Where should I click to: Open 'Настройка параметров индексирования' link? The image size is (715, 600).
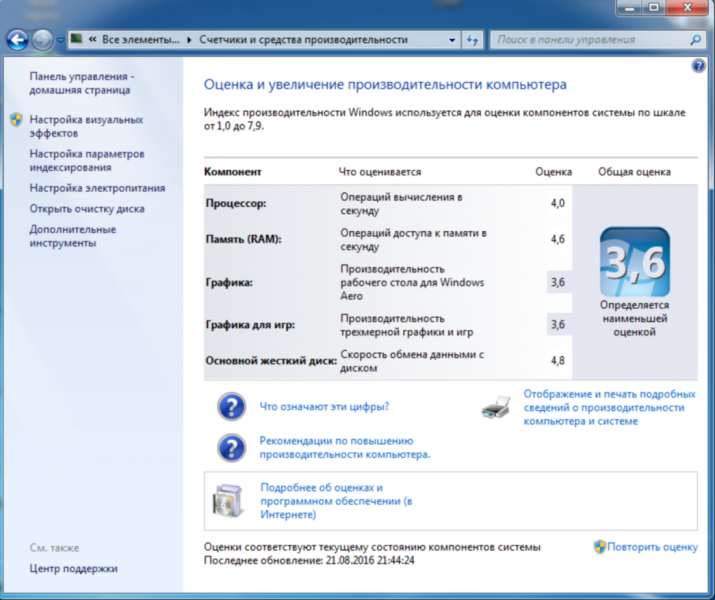coord(87,160)
